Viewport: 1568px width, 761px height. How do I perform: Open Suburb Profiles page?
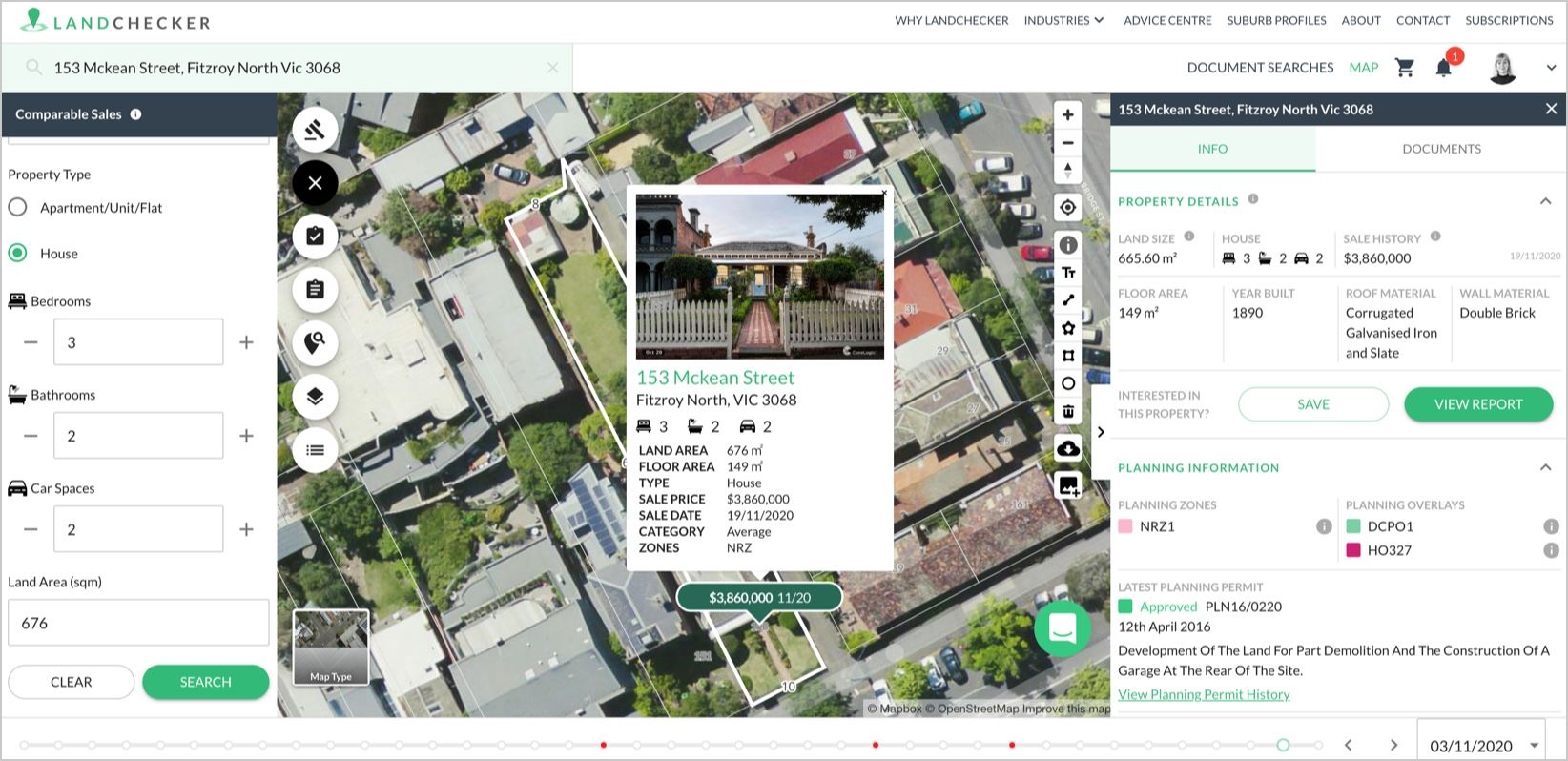click(x=1276, y=20)
